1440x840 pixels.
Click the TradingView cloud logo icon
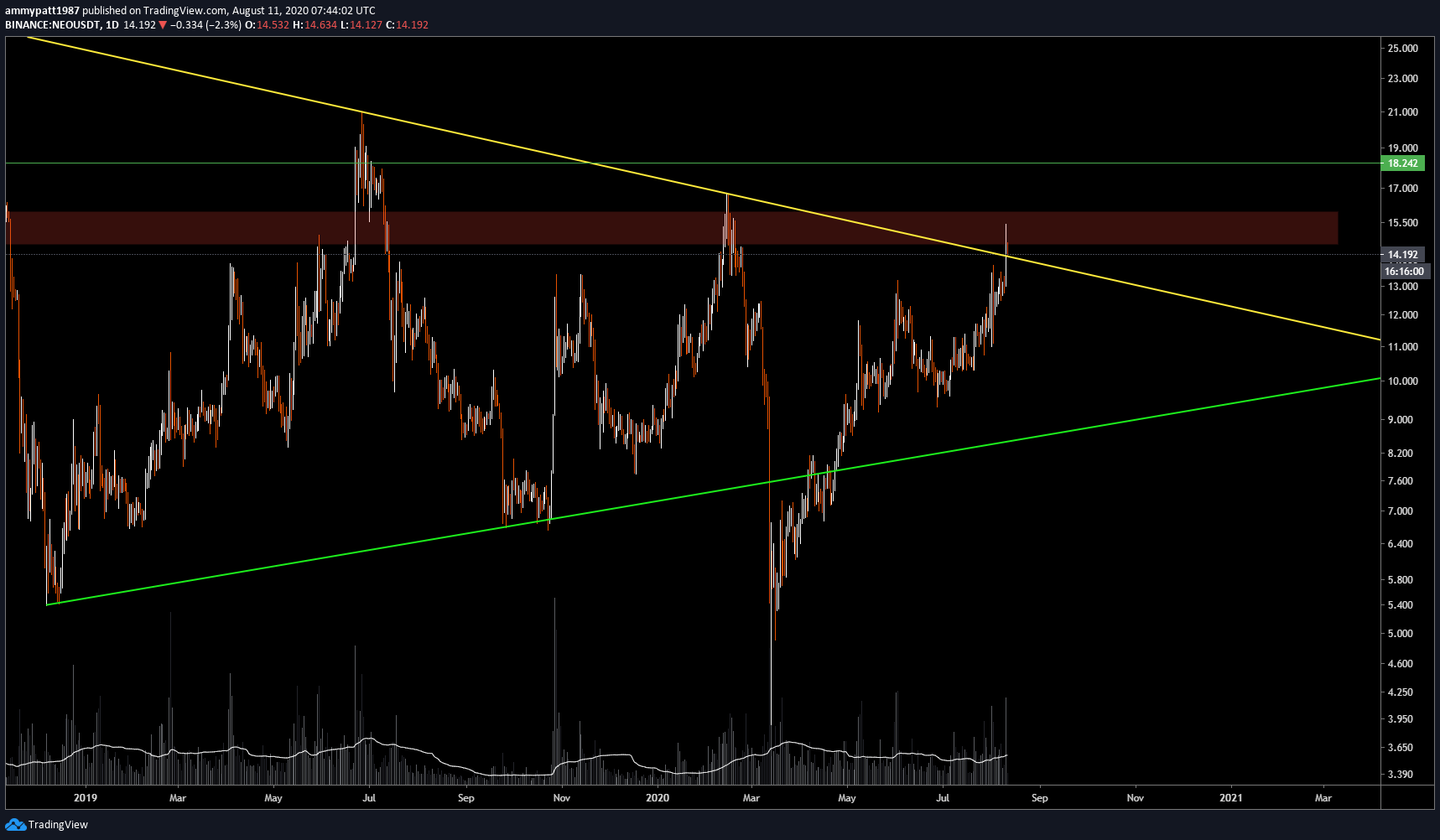(16, 825)
